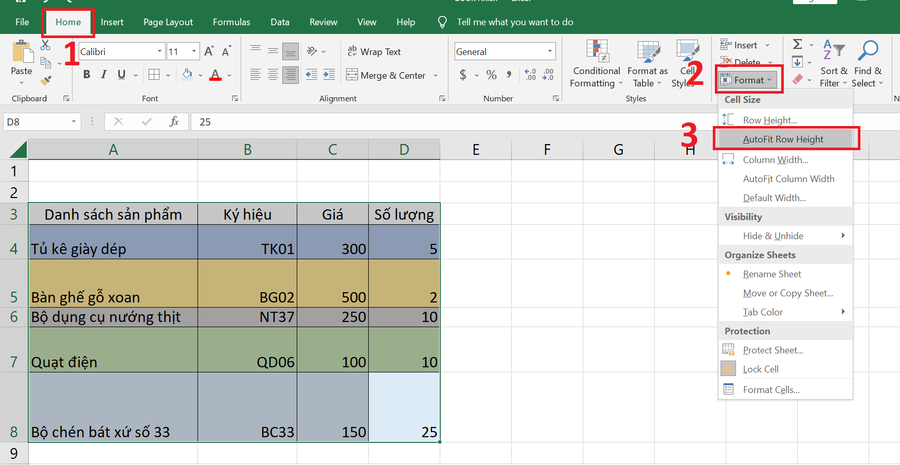Choose AutoFit Row Height
This screenshot has height=465, width=900.
[786, 139]
